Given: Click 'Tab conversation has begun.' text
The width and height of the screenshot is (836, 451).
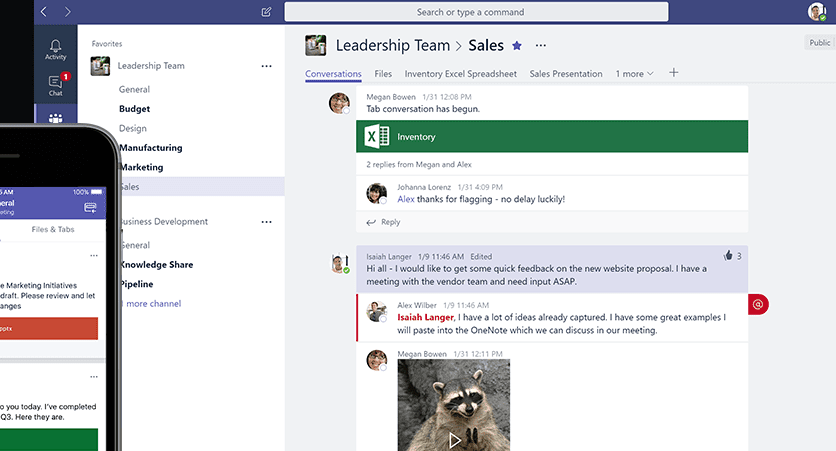Looking at the screenshot, I should click(x=423, y=109).
